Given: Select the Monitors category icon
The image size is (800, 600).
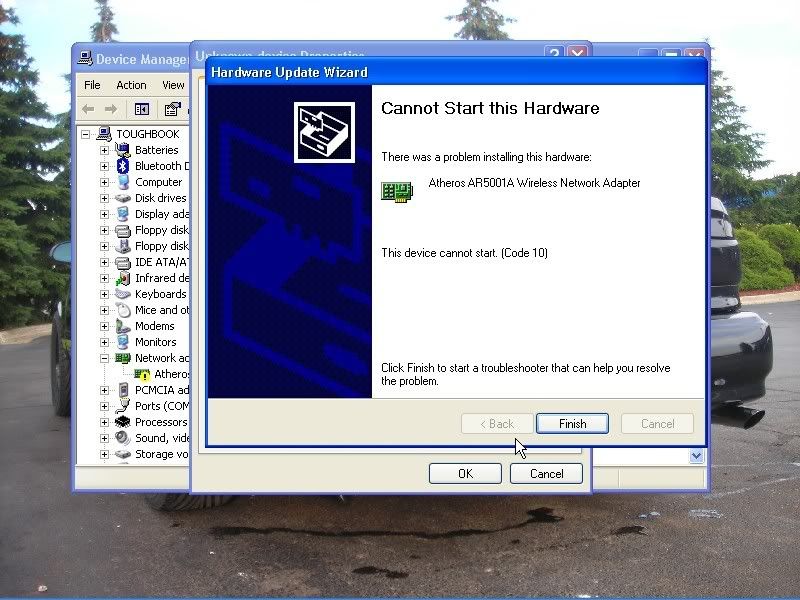Looking at the screenshot, I should coord(122,342).
